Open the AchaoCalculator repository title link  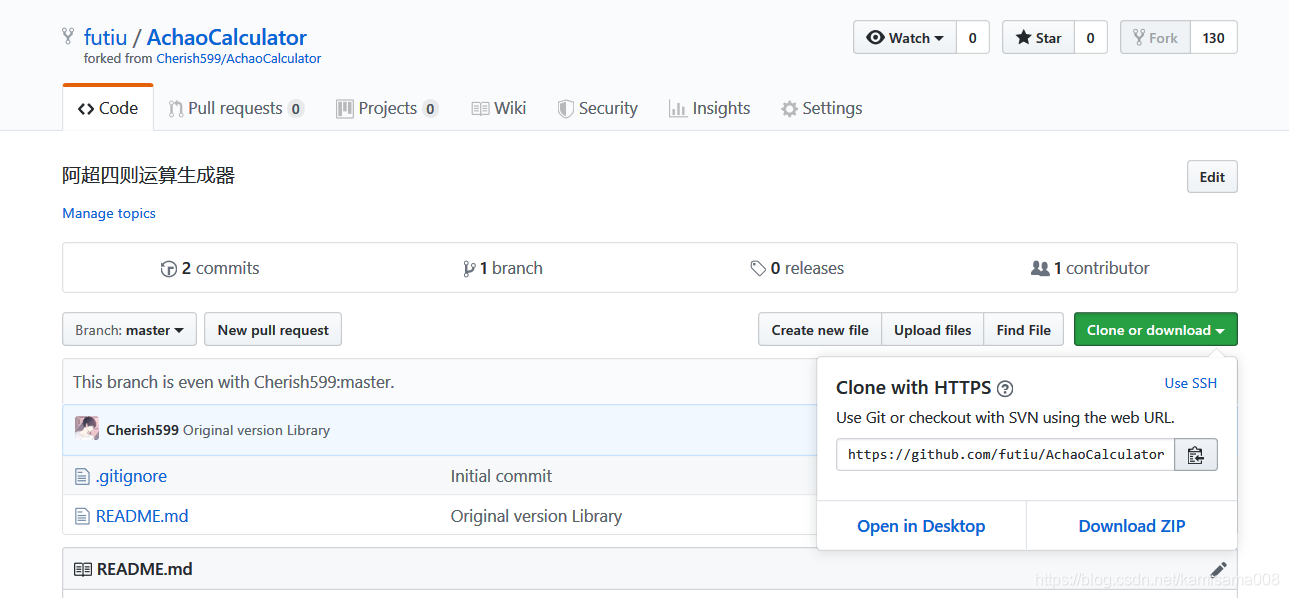227,38
